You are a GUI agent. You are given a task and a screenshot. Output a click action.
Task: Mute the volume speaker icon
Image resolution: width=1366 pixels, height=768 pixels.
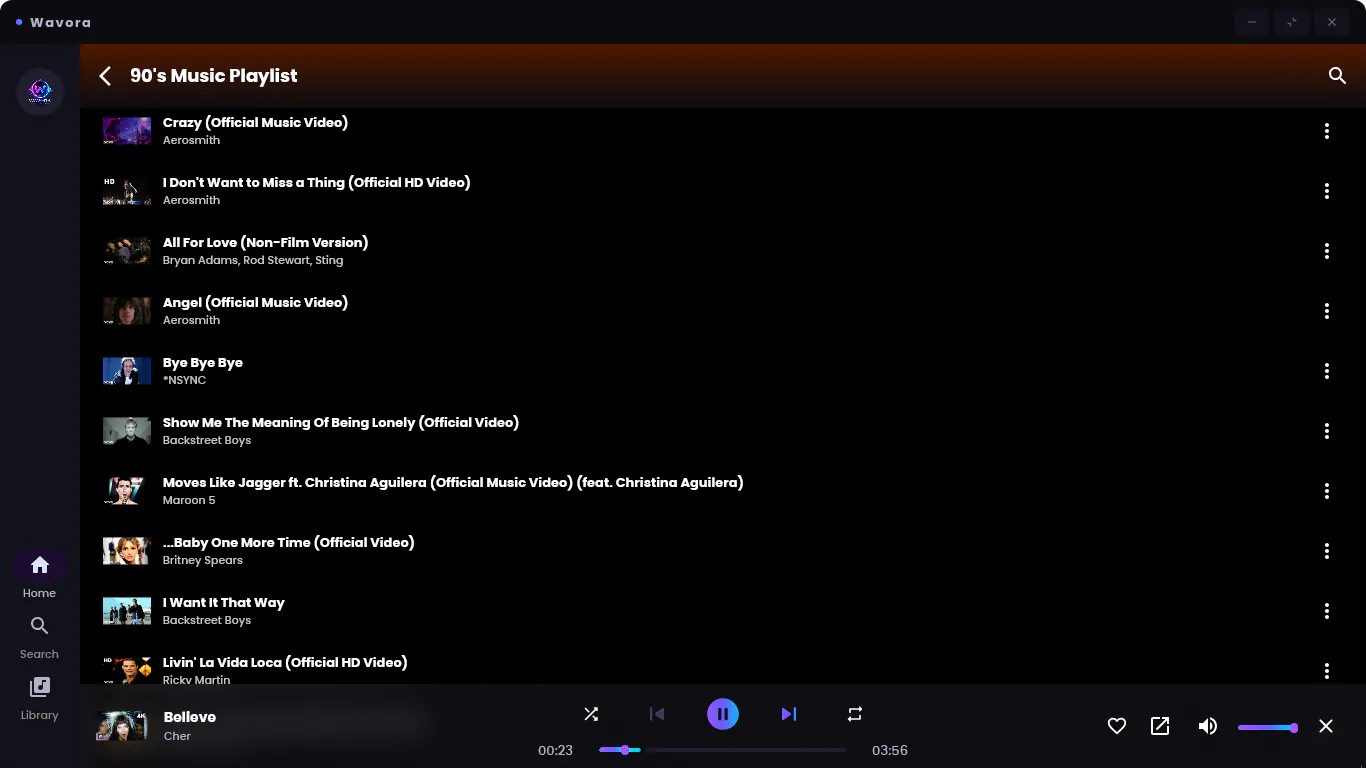(1208, 726)
